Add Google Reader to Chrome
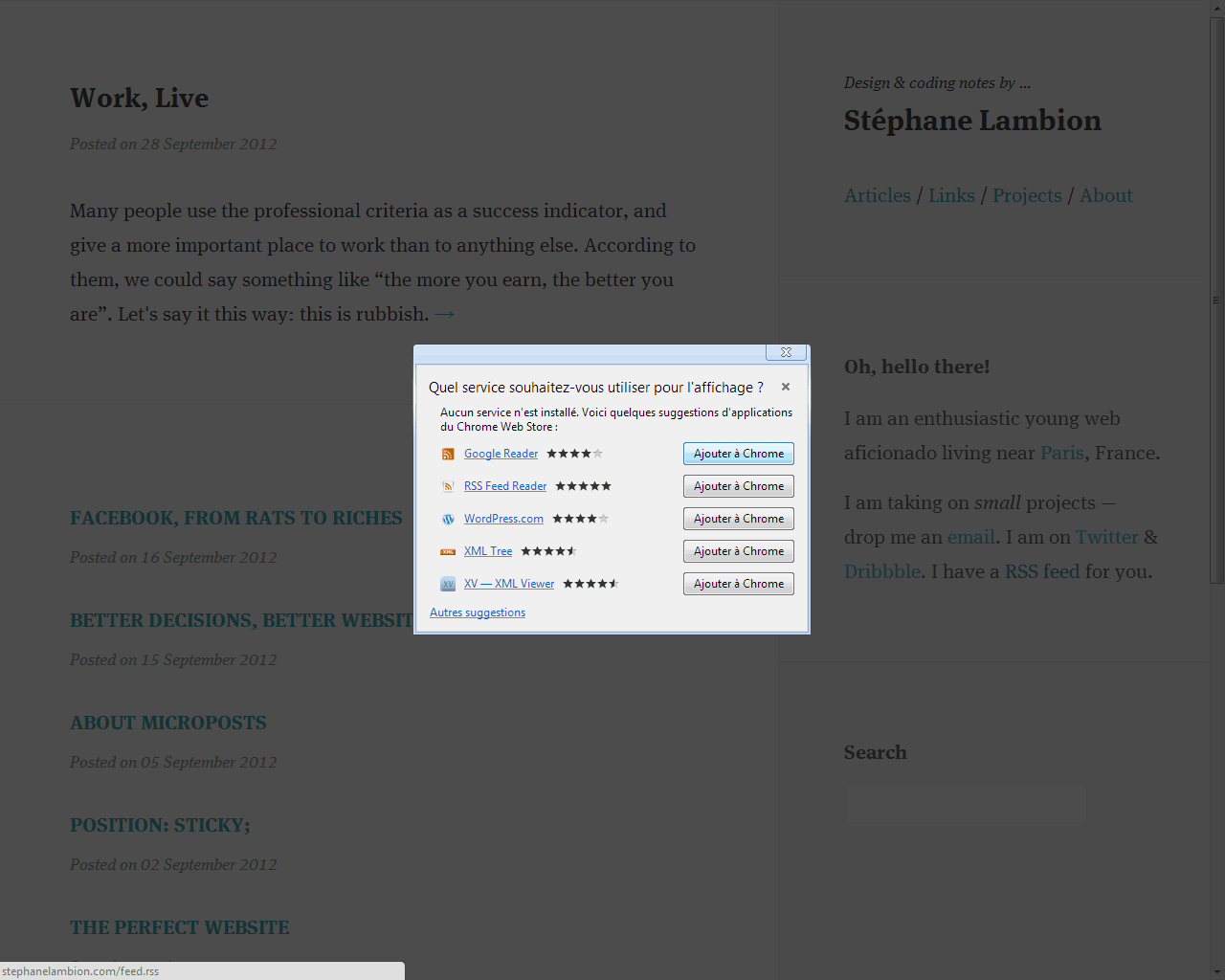This screenshot has width=1225, height=980. click(x=739, y=454)
